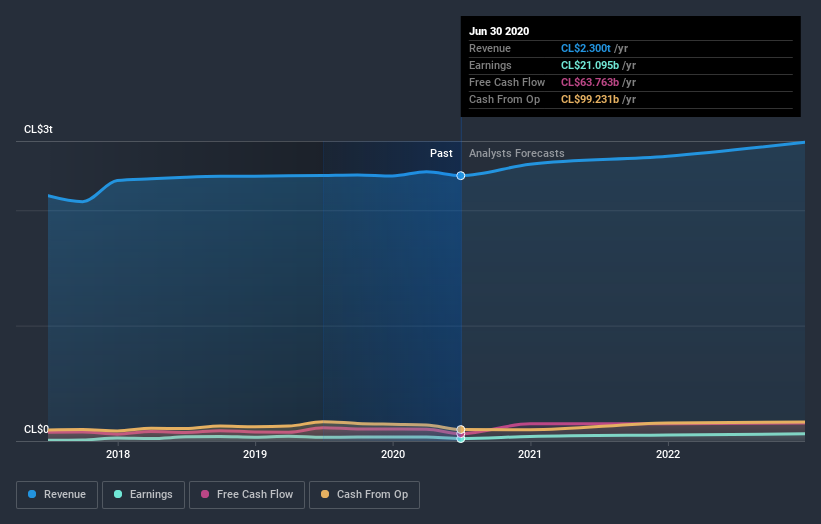The image size is (821, 524).
Task: Click the Cash From Op tooltip row label
Action: [x=504, y=99]
